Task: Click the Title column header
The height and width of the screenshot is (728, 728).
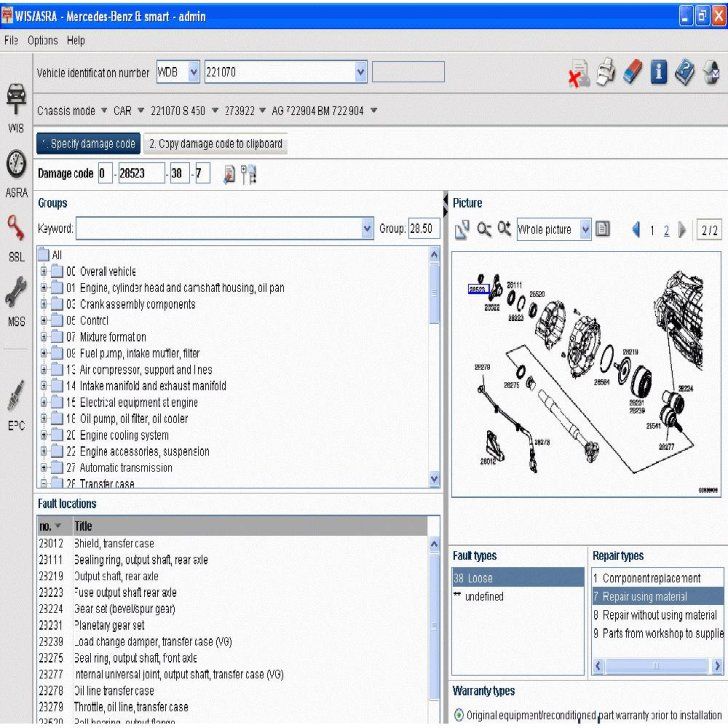Action: click(250, 526)
